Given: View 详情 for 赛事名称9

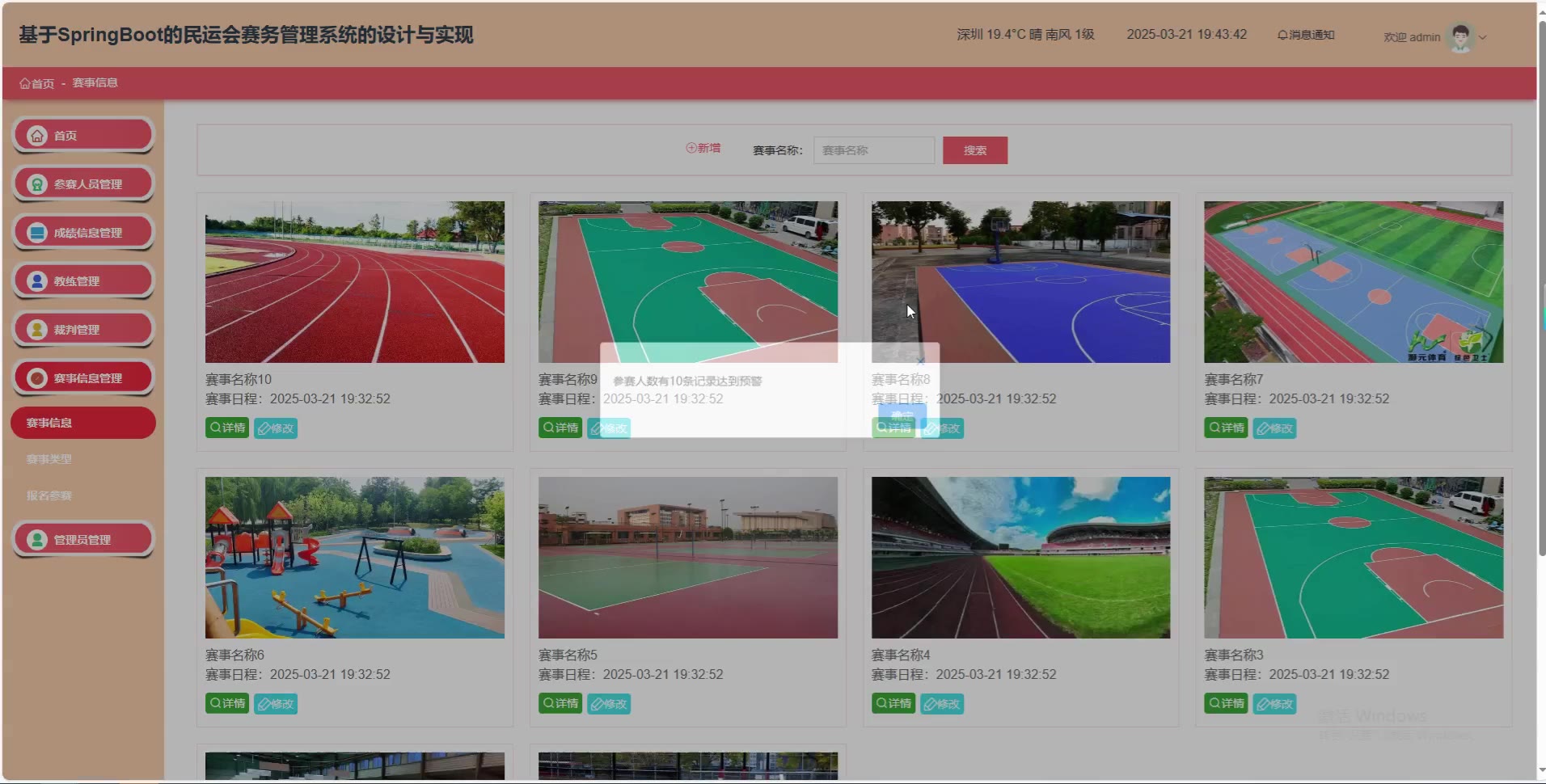Looking at the screenshot, I should (560, 428).
